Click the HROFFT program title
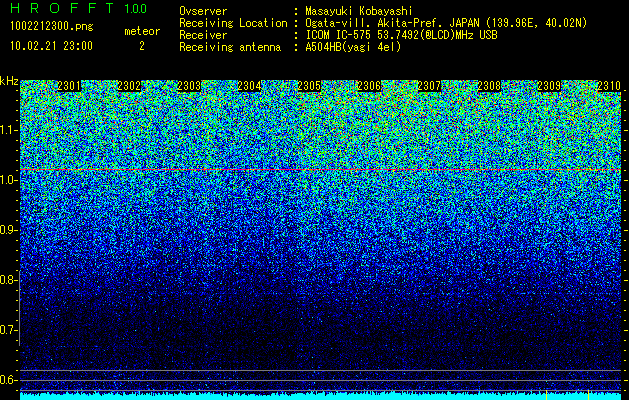The image size is (629, 400). pyautogui.click(x=62, y=8)
